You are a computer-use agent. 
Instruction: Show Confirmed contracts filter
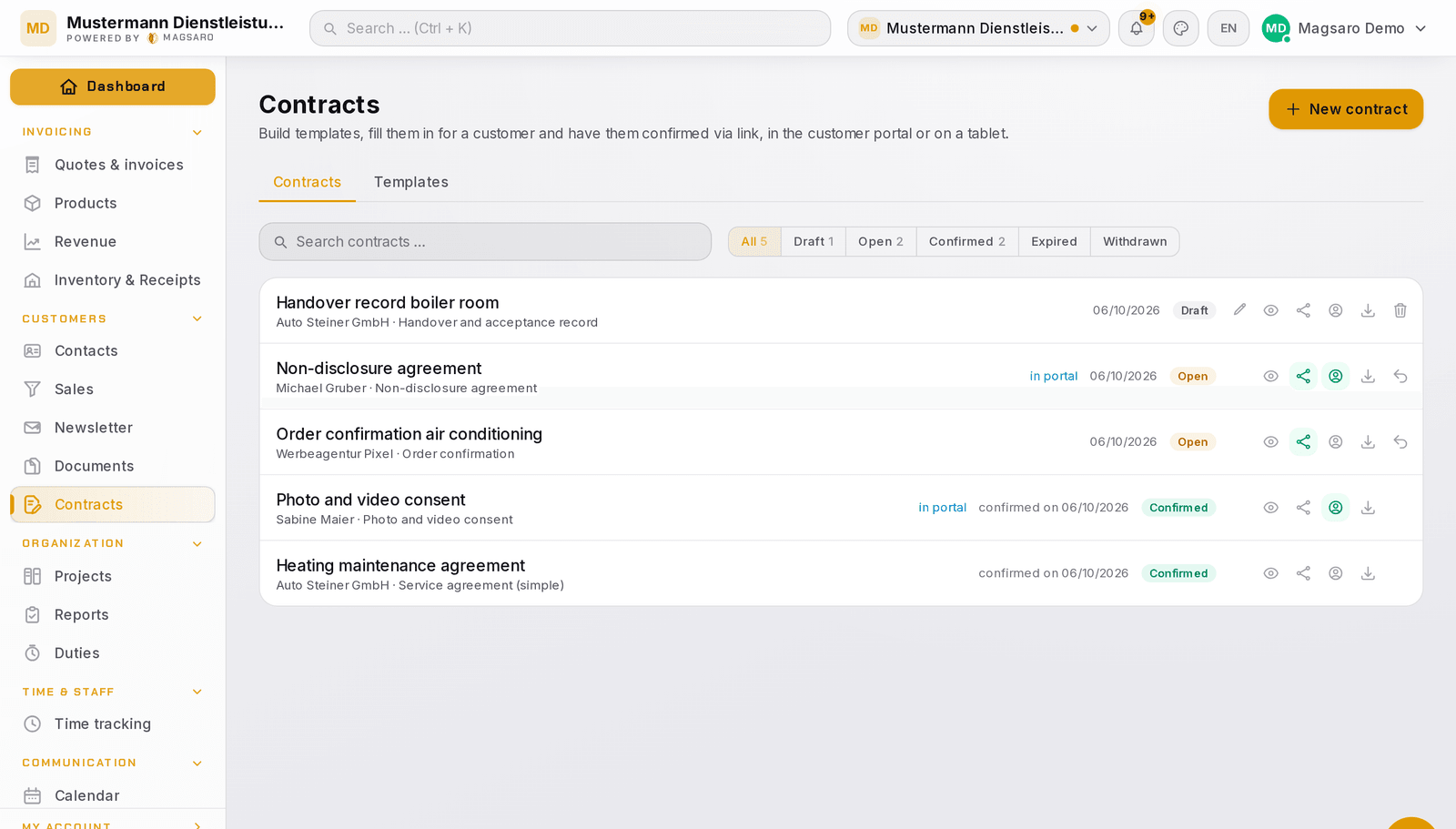(967, 241)
